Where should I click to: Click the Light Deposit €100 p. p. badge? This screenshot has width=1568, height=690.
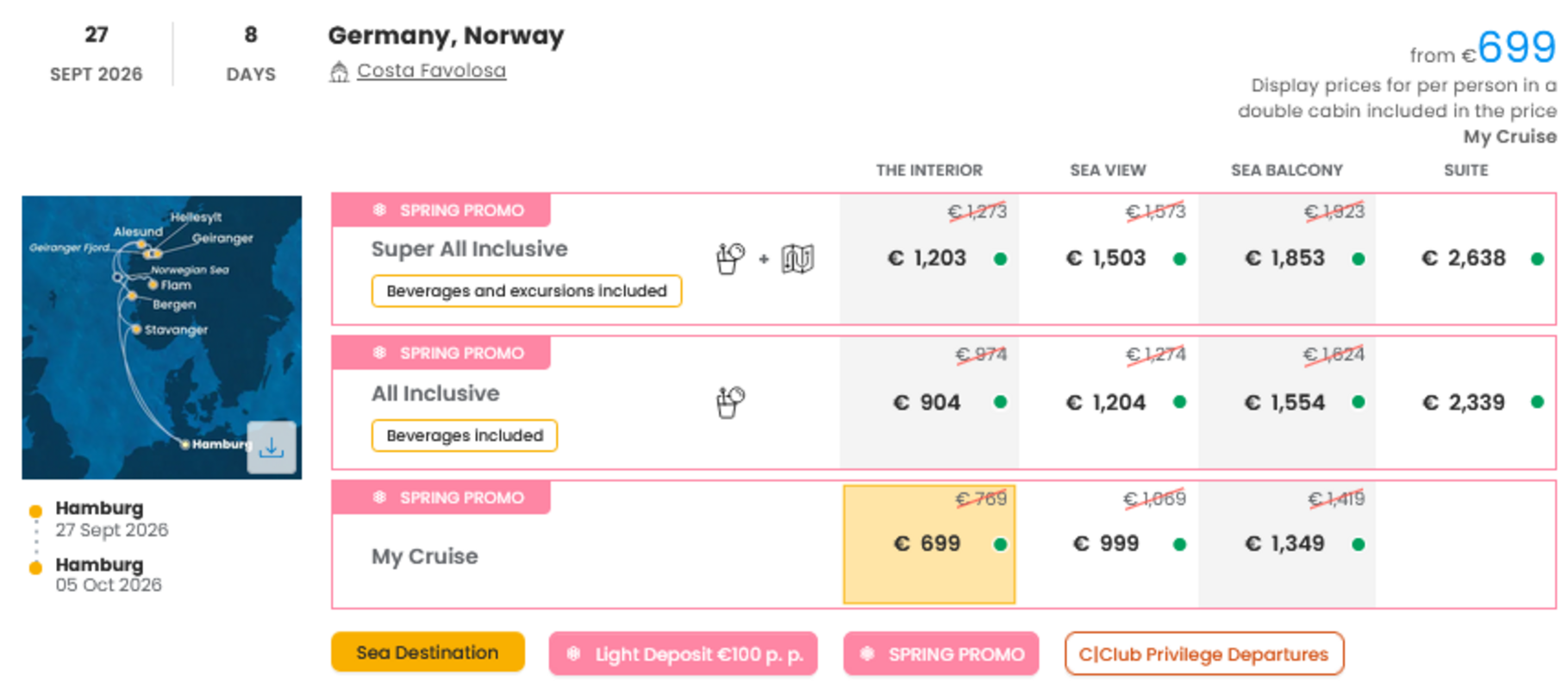pos(683,655)
